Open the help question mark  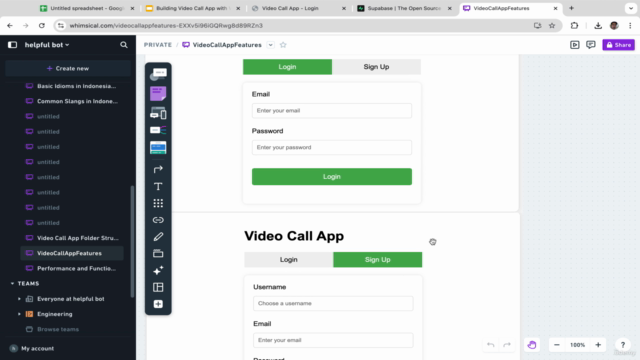coord(623,345)
